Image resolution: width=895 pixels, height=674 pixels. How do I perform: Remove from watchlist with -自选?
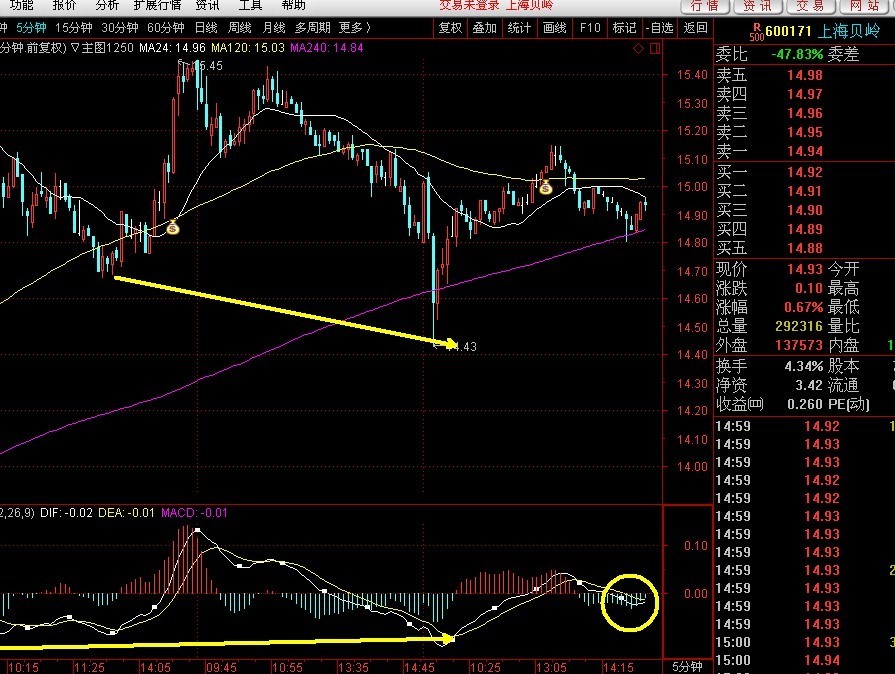659,28
